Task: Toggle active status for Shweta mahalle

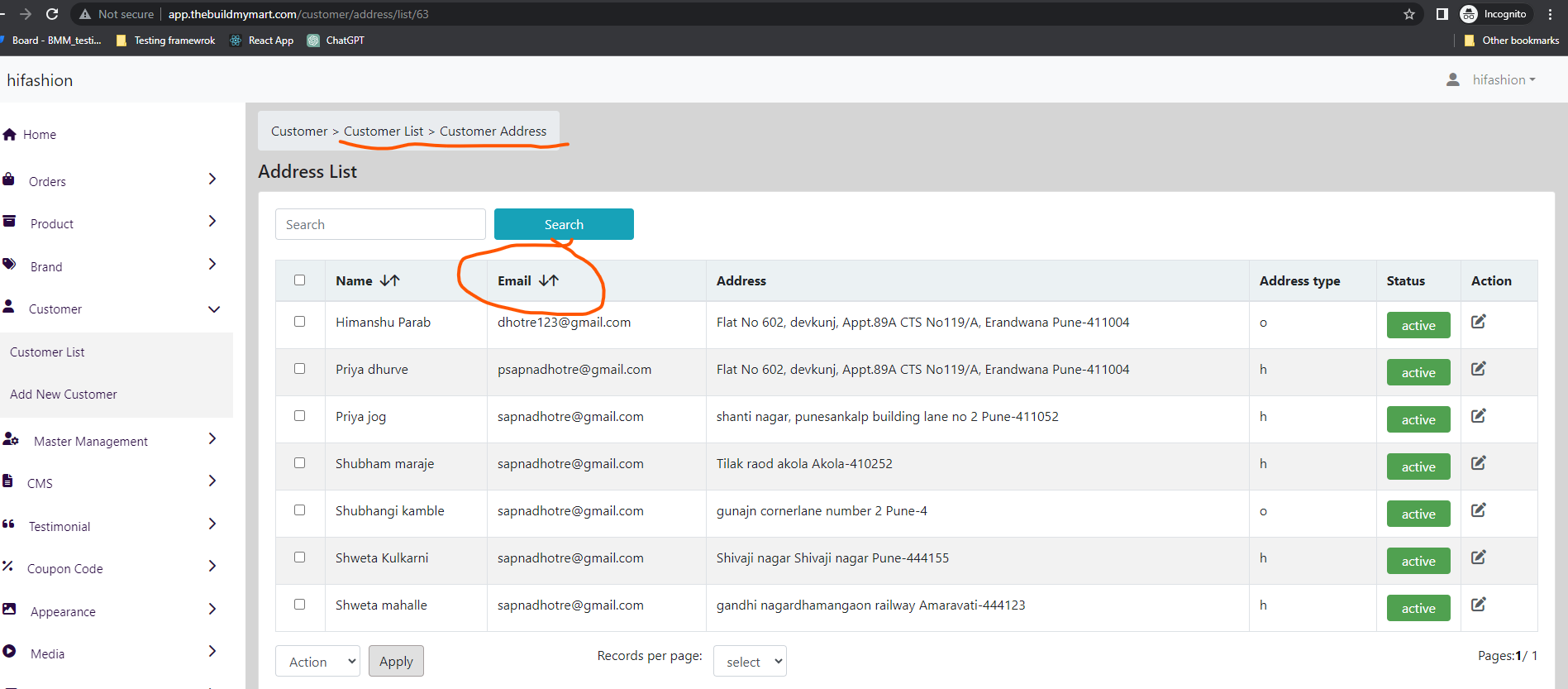Action: 1418,608
